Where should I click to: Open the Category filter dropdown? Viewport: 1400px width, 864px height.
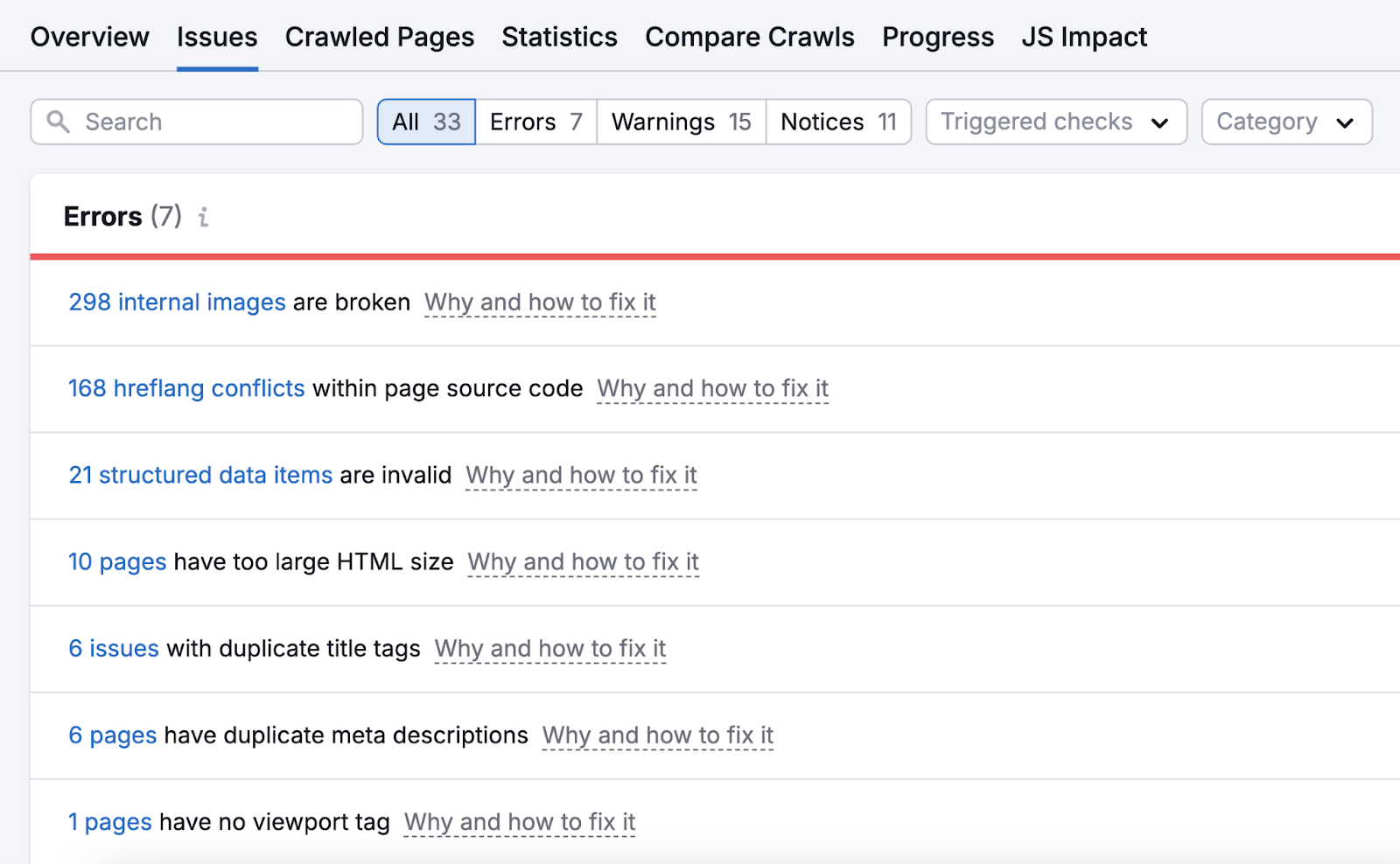click(1285, 122)
